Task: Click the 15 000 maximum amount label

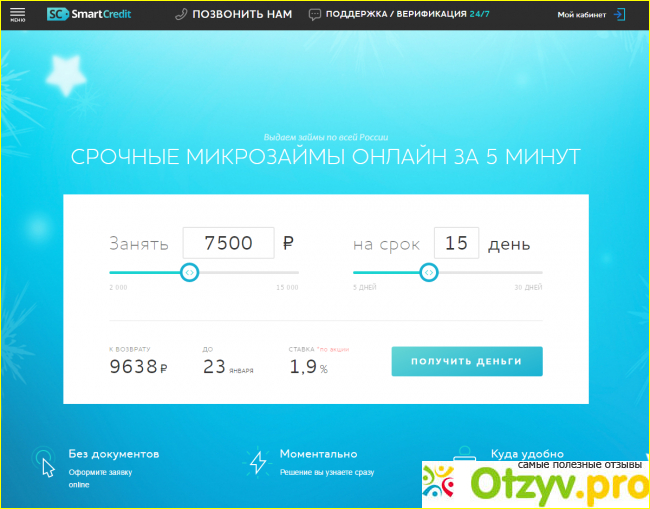Action: coord(286,288)
